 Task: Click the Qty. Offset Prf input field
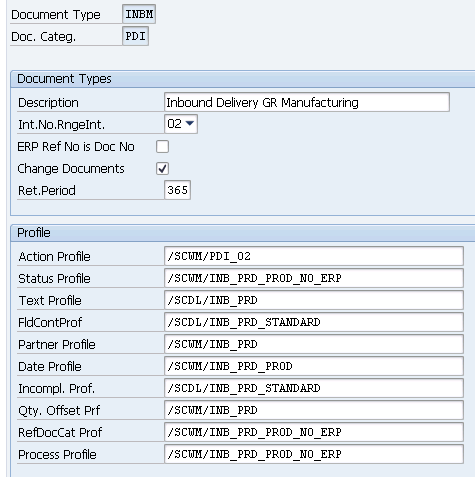(314, 410)
